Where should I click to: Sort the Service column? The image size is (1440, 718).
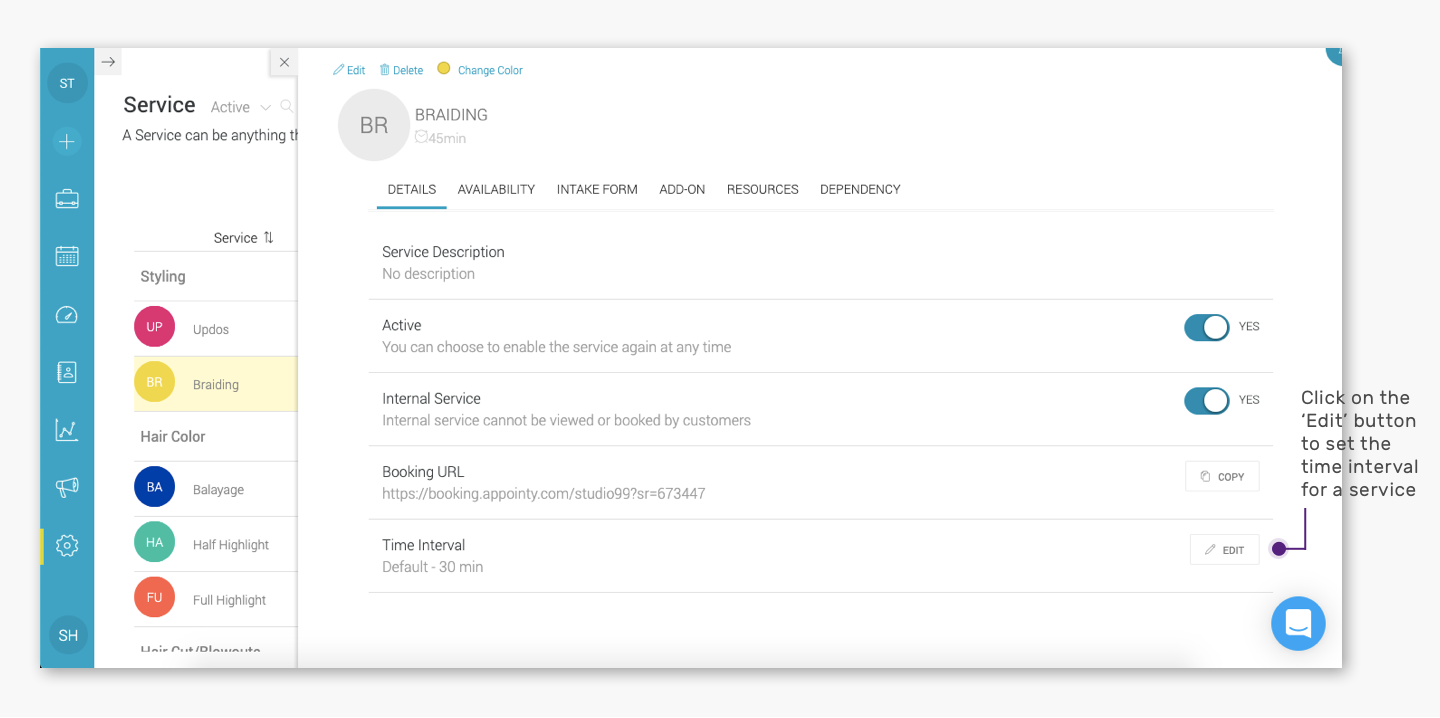click(x=243, y=238)
